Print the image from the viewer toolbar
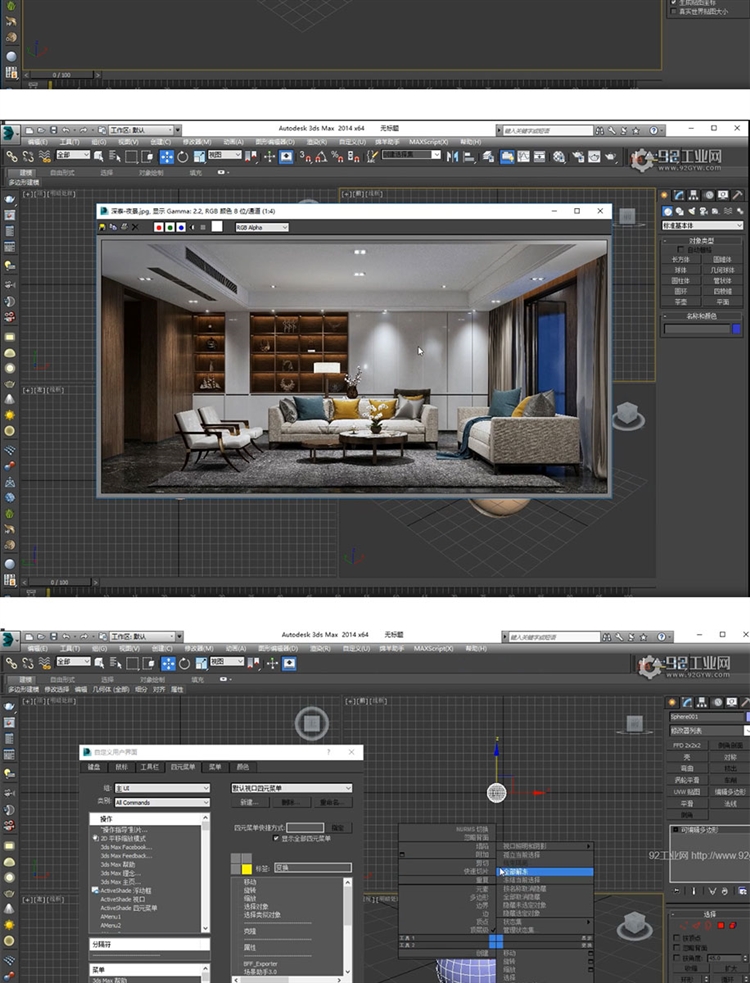750x983 pixels. click(124, 227)
